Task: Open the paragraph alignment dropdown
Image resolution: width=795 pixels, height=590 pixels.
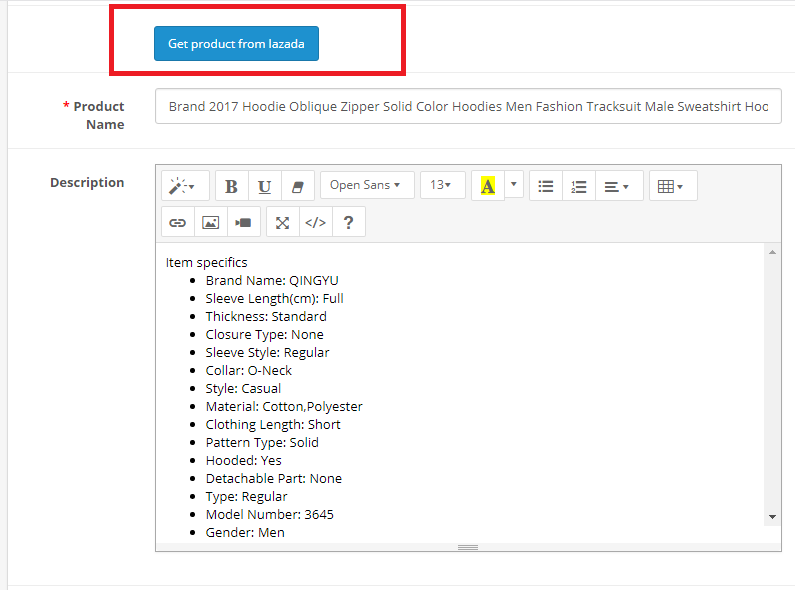Action: (619, 186)
